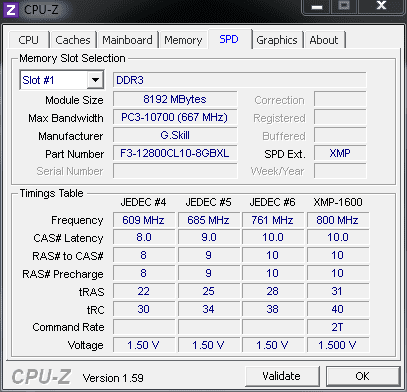The width and height of the screenshot is (407, 392).
Task: Click the PC3-10700 (667 MHz) bandwidth value
Action: click(175, 117)
